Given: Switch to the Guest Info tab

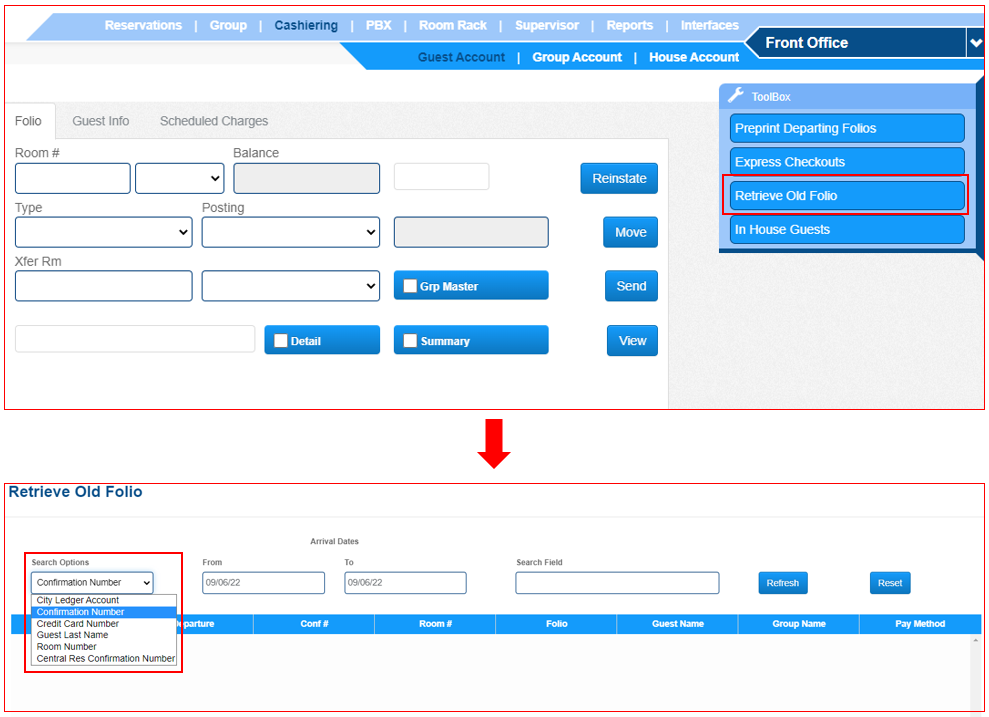Looking at the screenshot, I should [x=101, y=121].
